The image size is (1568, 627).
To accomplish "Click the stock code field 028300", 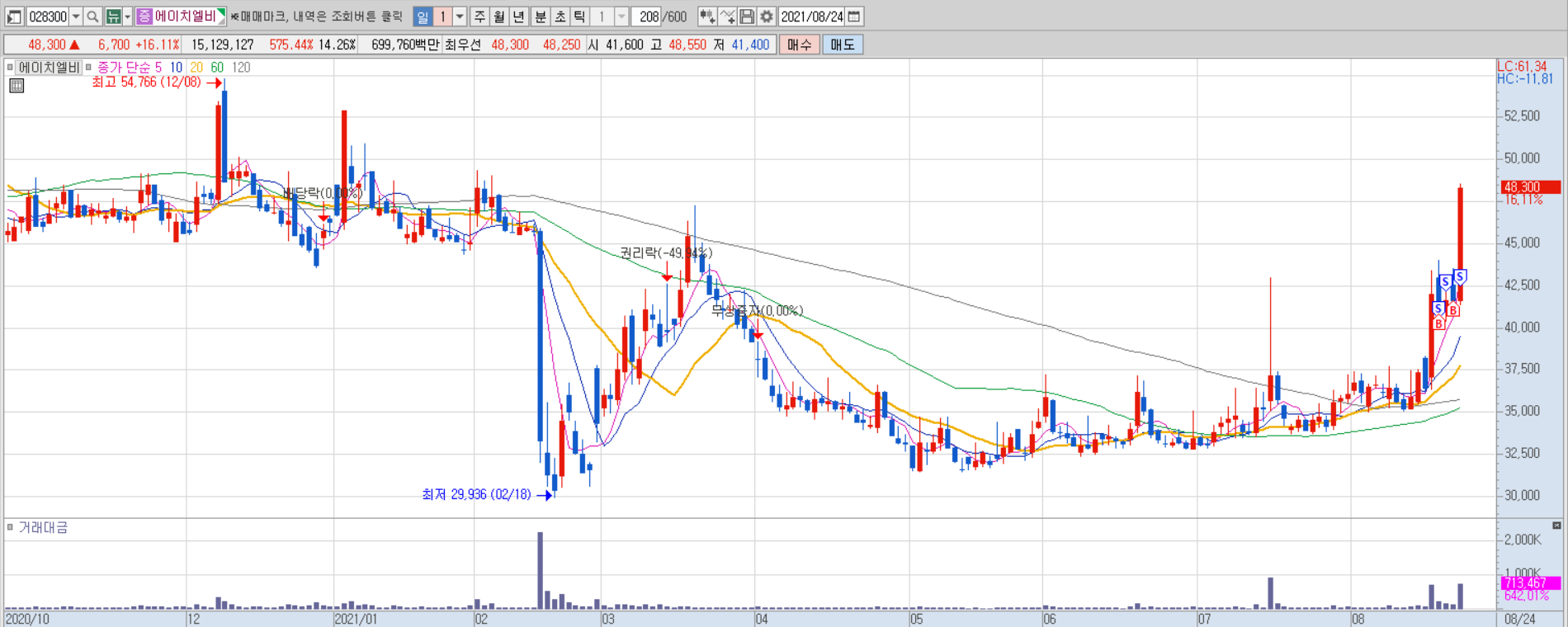I will click(x=47, y=16).
